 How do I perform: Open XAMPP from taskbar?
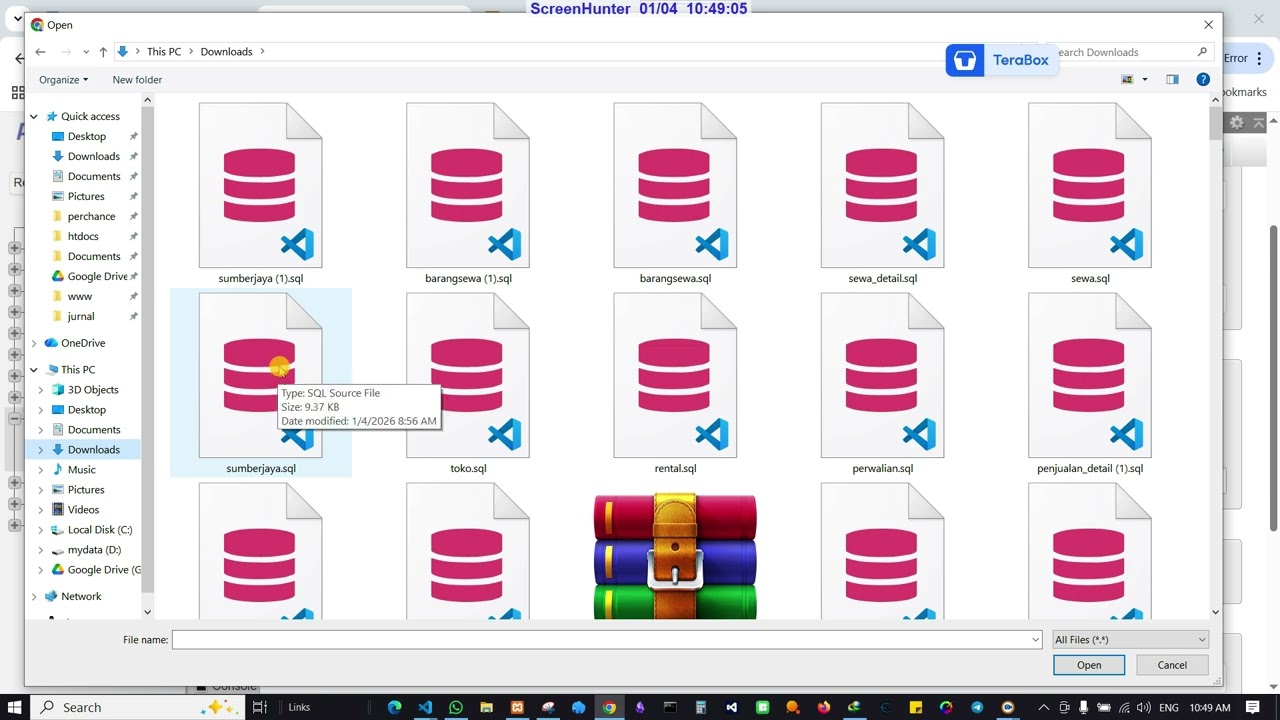[517, 707]
